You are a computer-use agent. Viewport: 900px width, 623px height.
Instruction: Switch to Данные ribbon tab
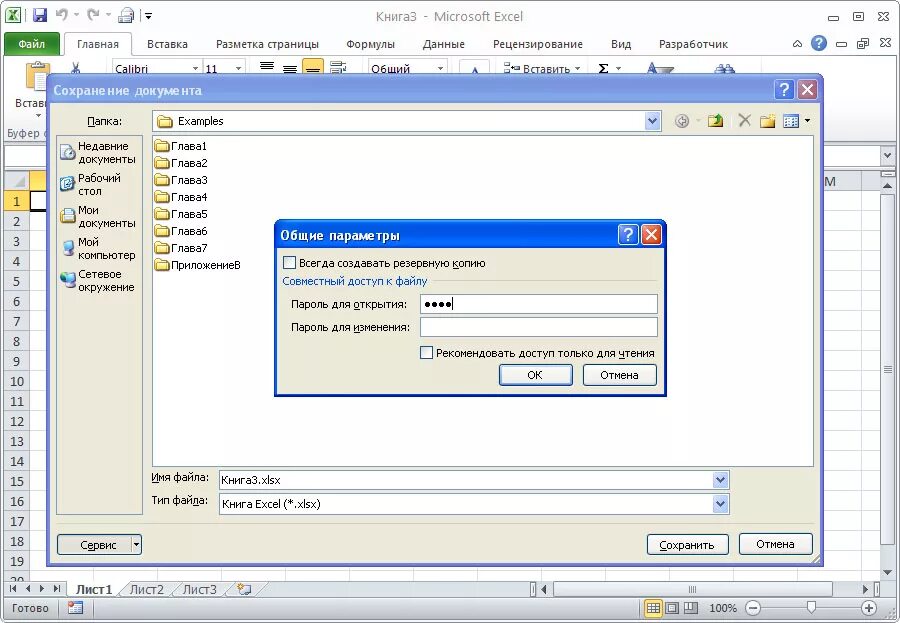[444, 44]
